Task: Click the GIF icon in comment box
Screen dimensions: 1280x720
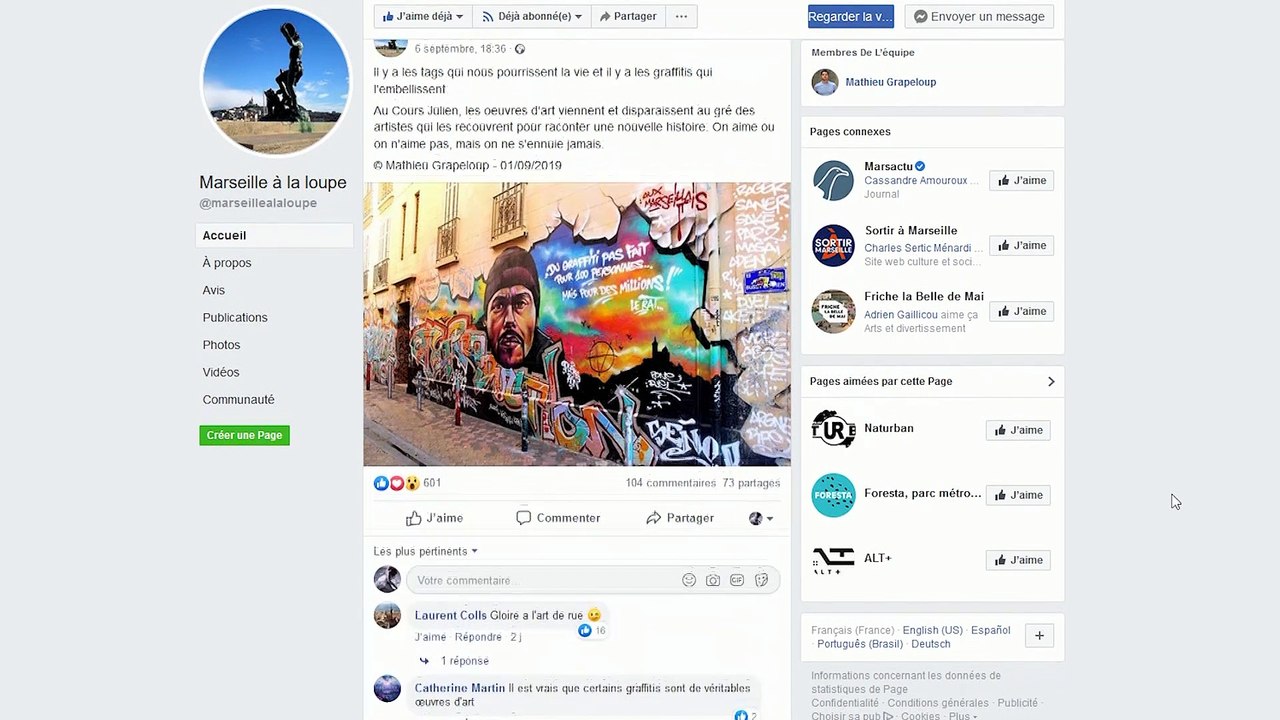Action: (737, 580)
